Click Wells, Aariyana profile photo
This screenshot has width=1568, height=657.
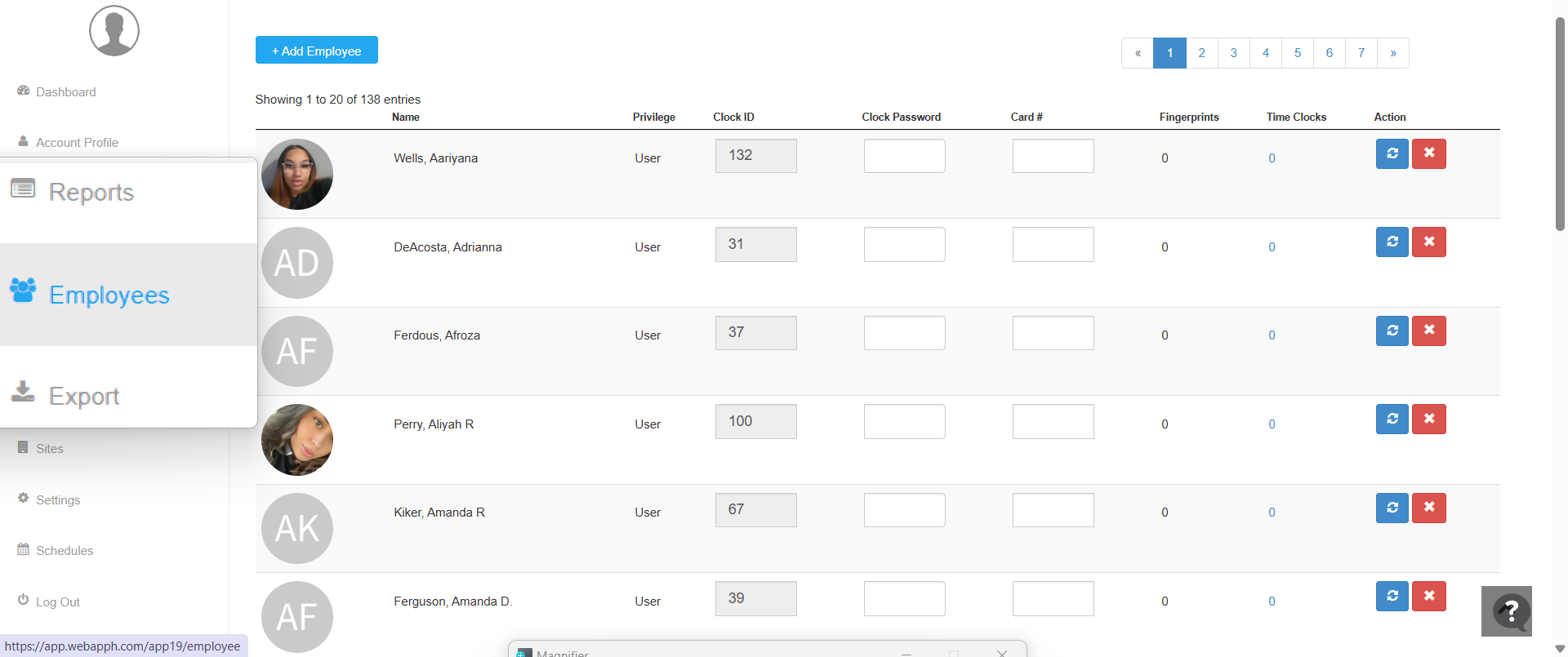297,175
